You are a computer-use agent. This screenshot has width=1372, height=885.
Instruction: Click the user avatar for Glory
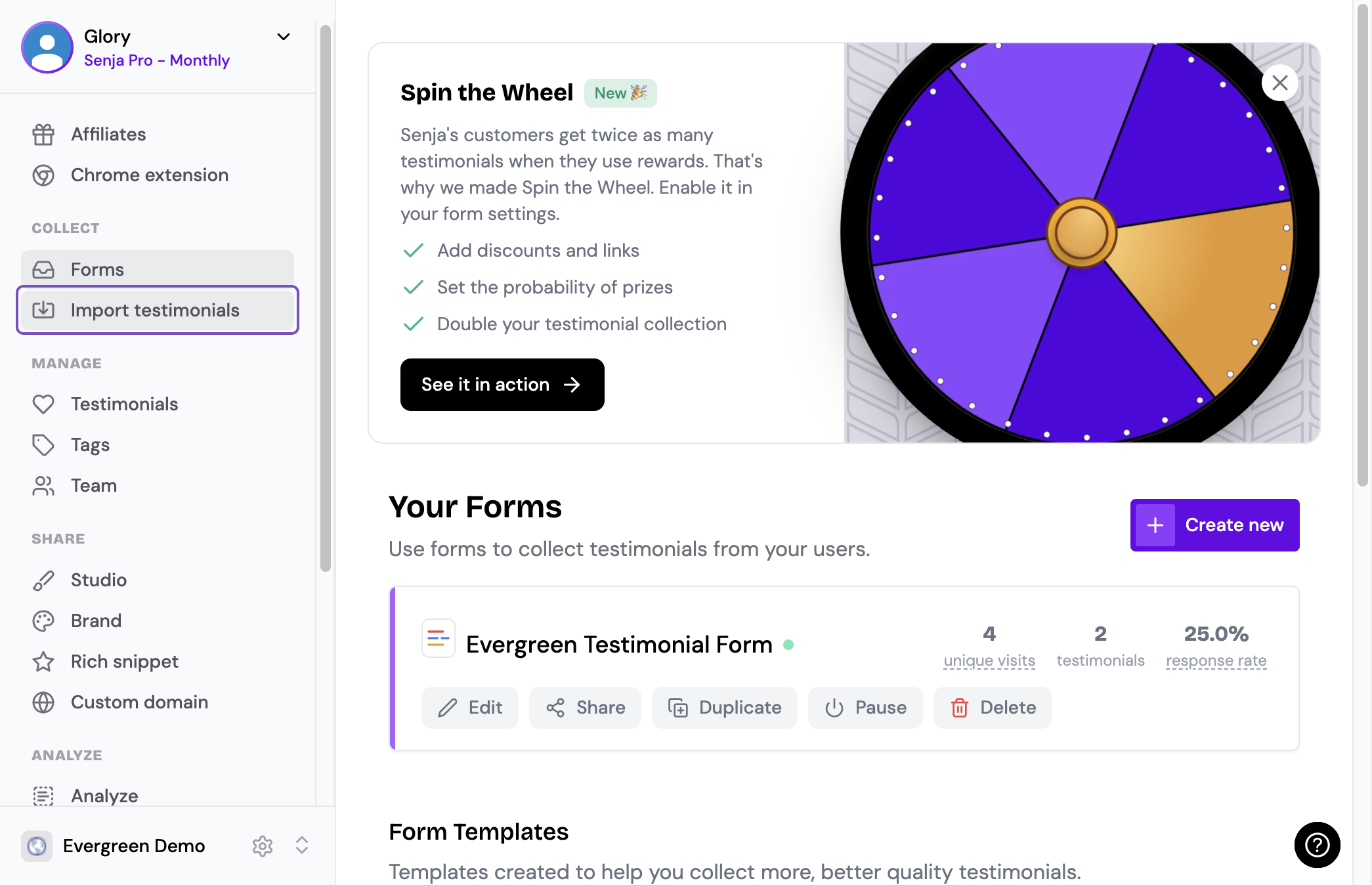(47, 47)
